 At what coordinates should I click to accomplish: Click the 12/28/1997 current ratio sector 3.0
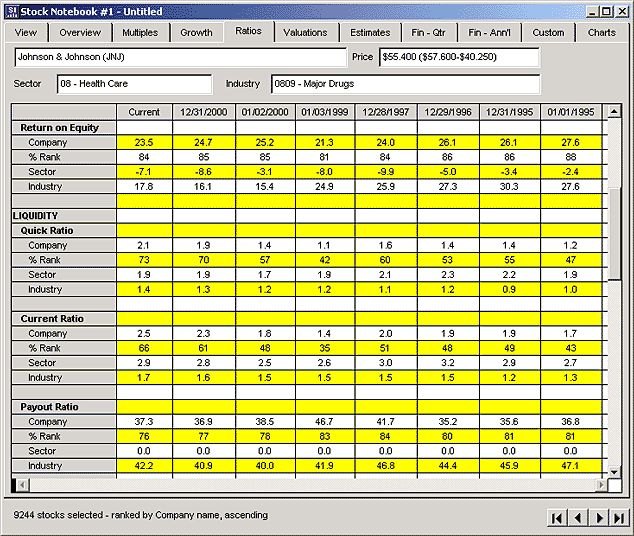[x=385, y=363]
